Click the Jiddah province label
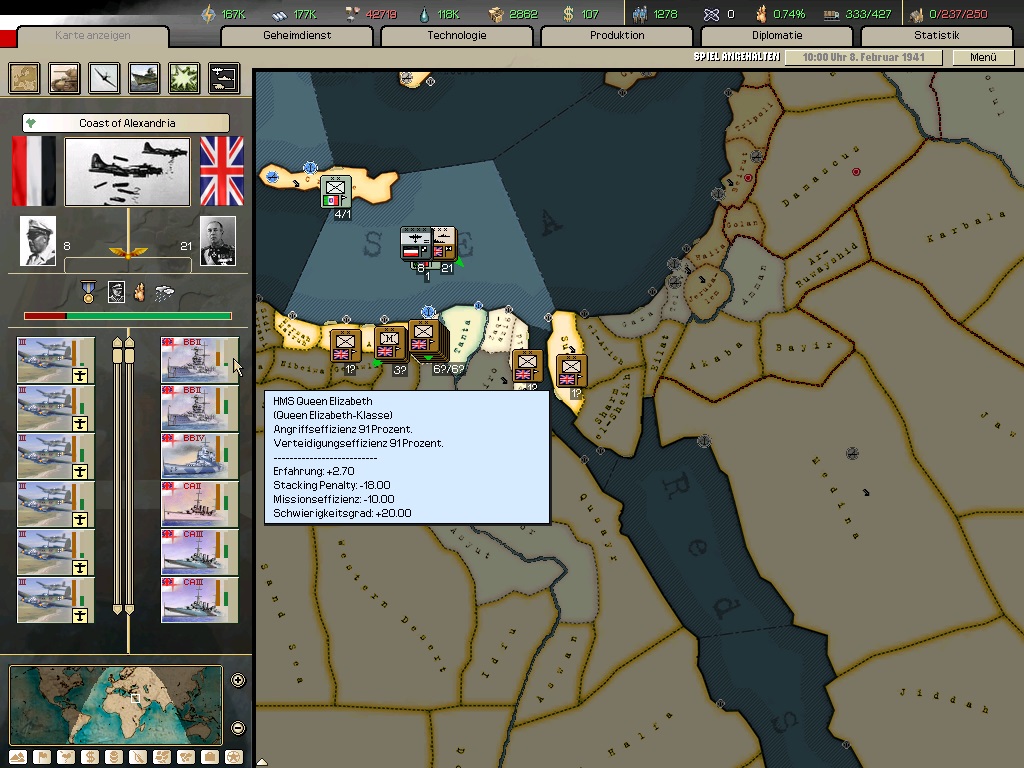The image size is (1024, 768). click(x=944, y=700)
